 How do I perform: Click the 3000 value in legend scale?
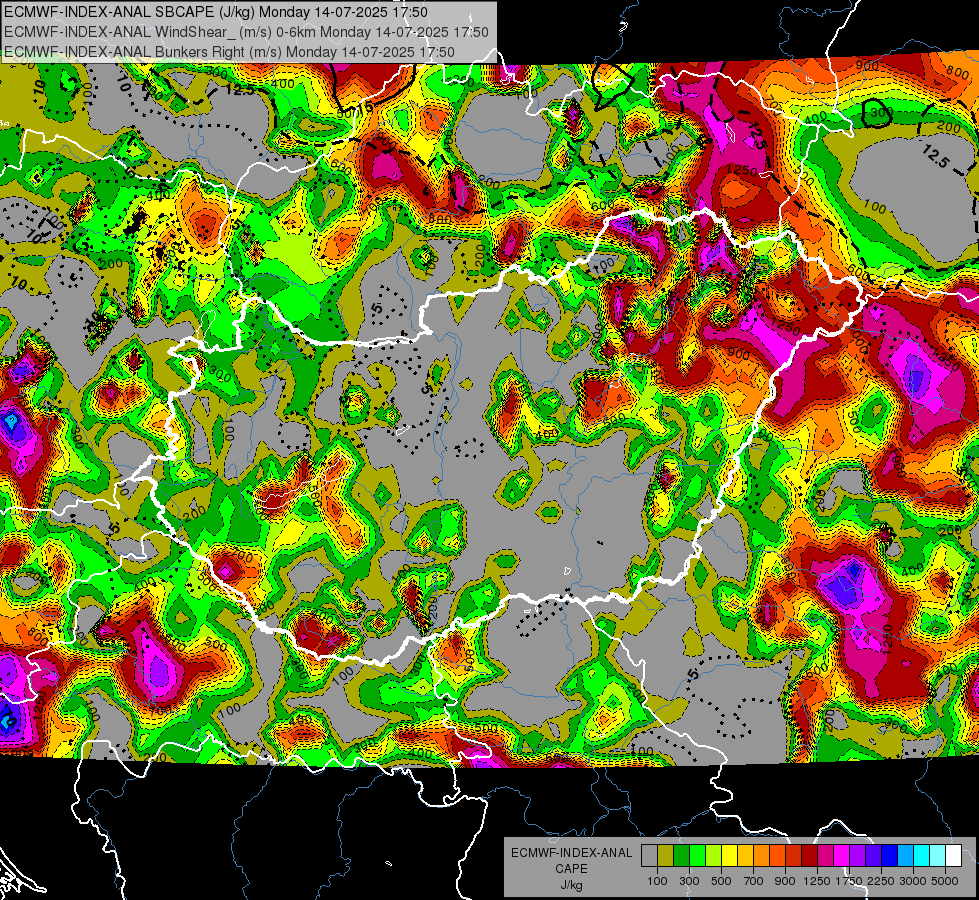pos(912,881)
